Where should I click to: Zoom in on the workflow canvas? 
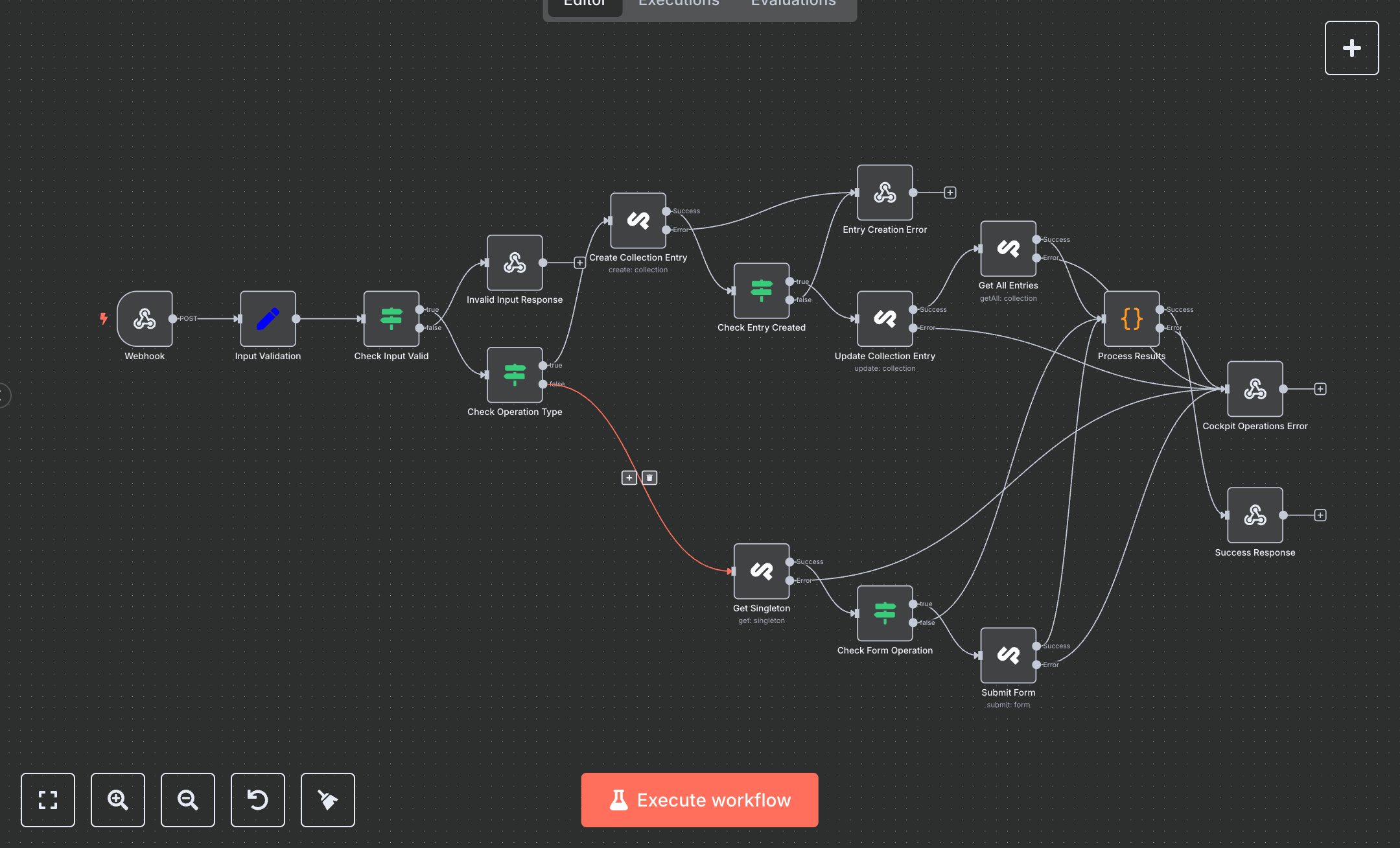click(x=118, y=799)
